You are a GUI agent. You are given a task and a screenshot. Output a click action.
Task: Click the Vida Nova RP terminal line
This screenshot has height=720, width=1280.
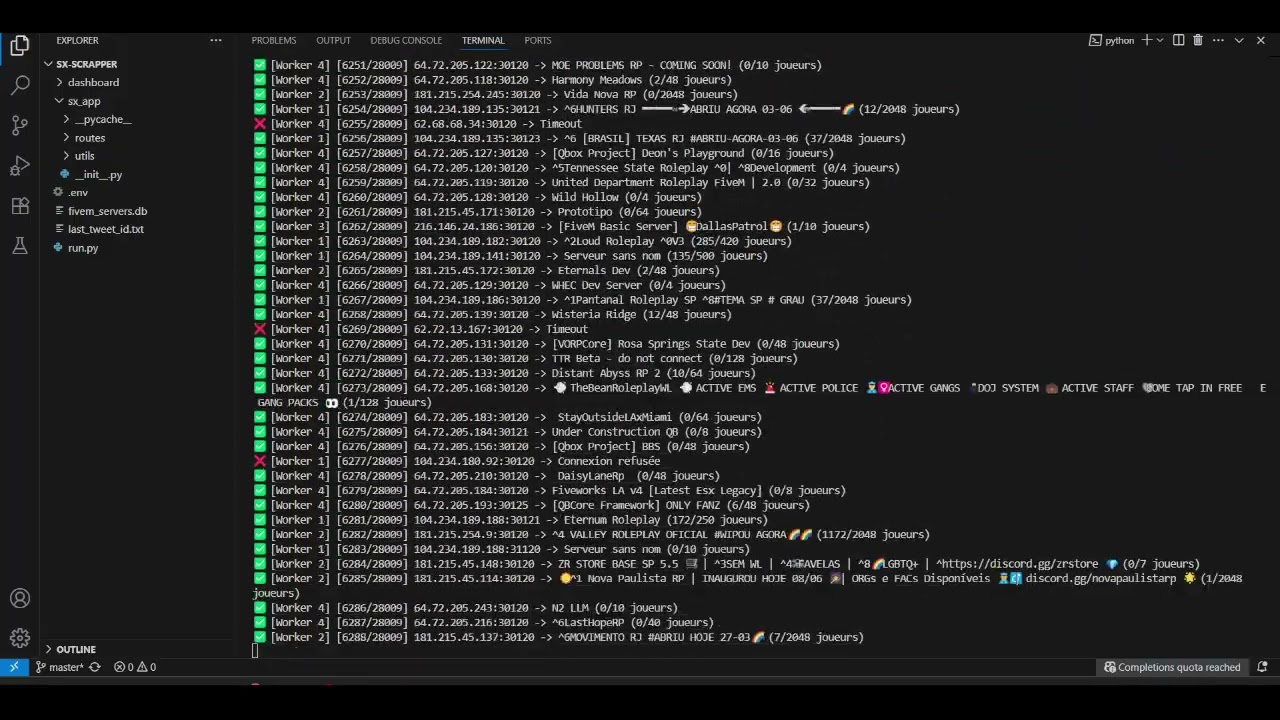click(496, 94)
